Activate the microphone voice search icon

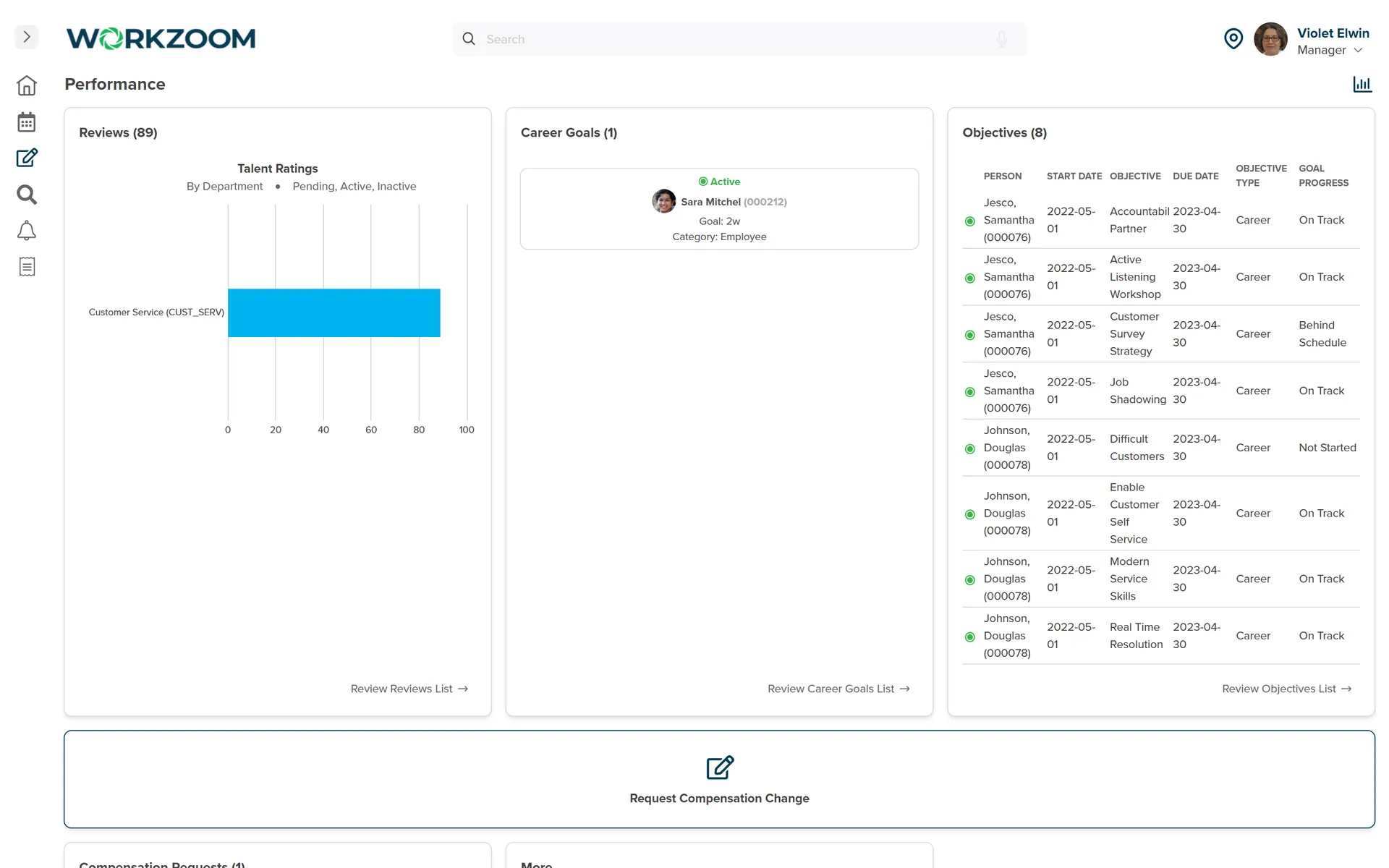coord(1002,39)
